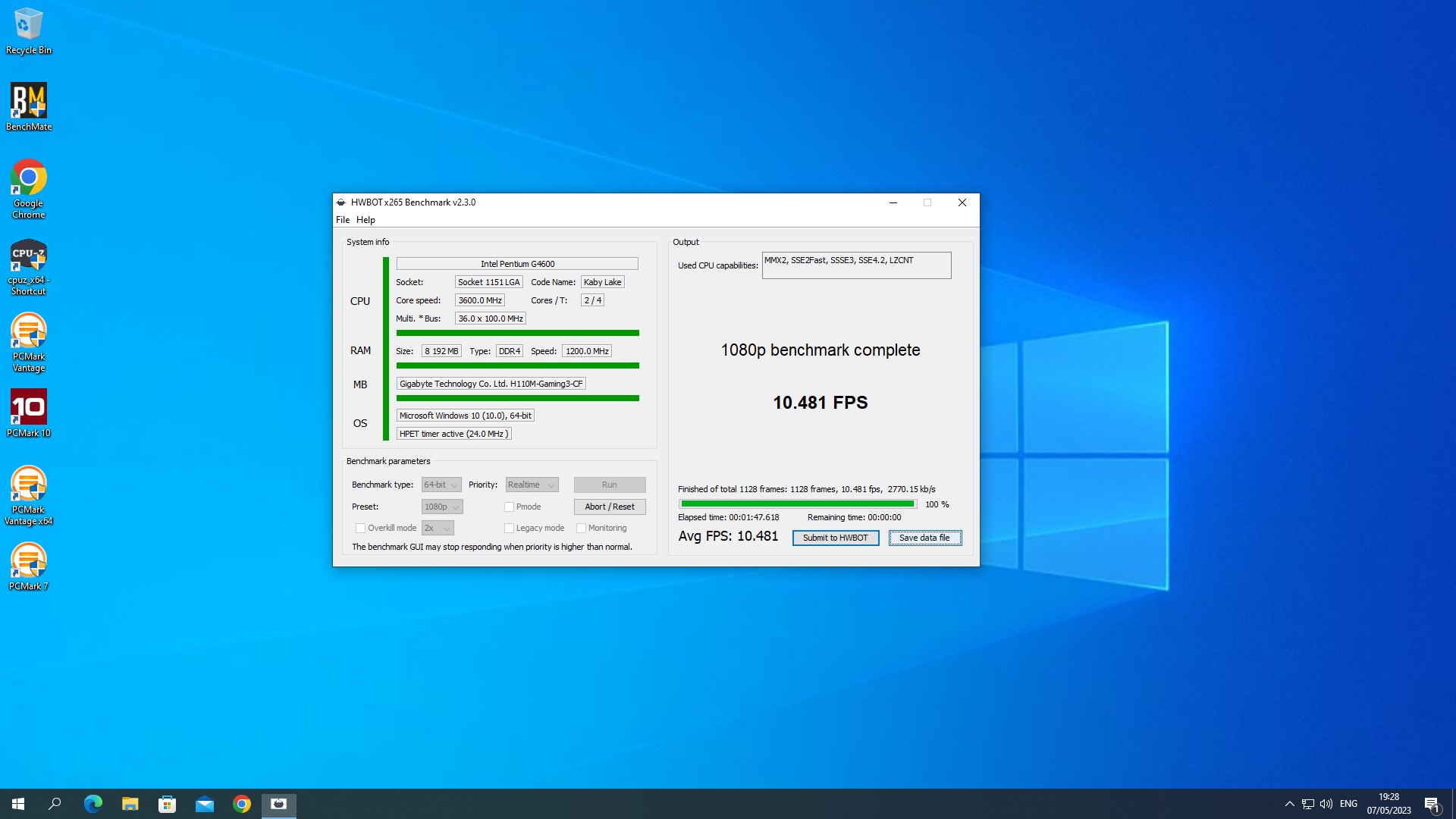Open the Mail app from the taskbar
The height and width of the screenshot is (819, 1456).
[x=205, y=804]
